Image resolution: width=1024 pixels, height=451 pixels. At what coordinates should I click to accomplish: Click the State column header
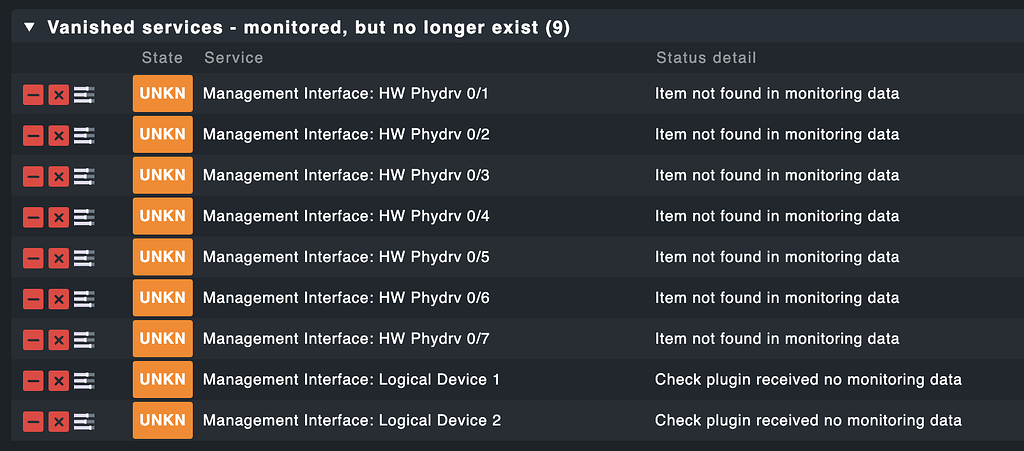162,58
